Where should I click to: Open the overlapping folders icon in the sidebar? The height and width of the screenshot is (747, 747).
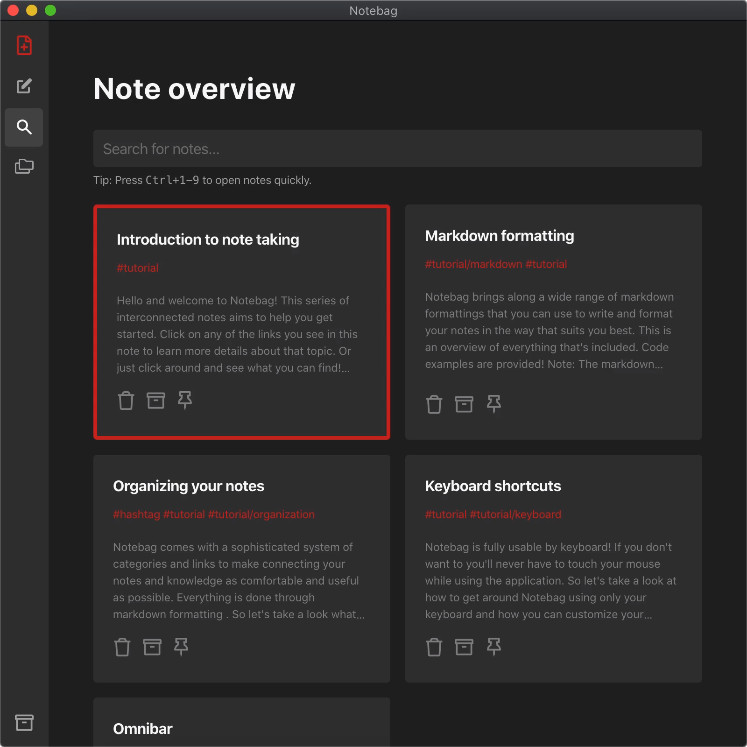[24, 166]
